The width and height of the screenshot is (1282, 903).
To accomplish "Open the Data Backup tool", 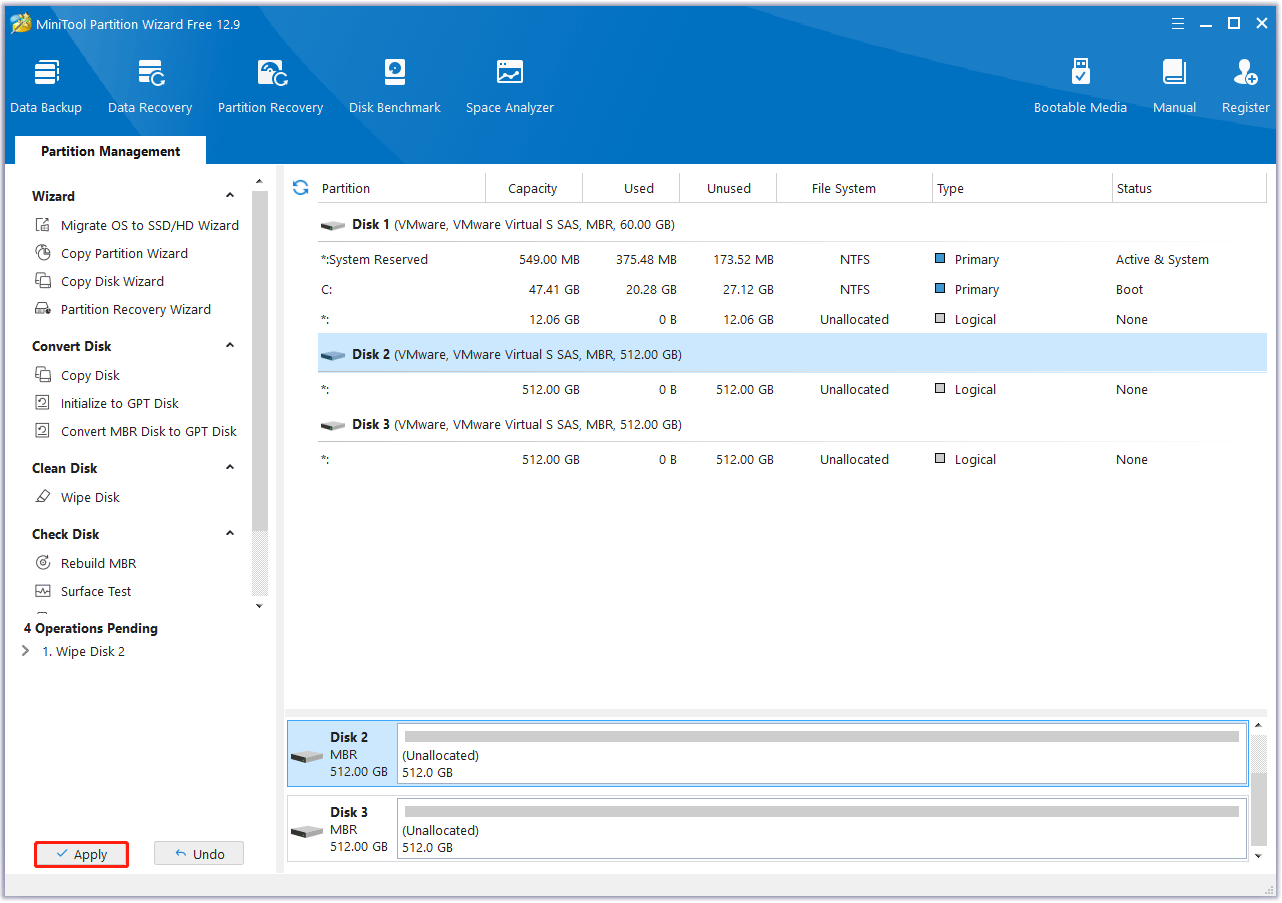I will click(46, 86).
